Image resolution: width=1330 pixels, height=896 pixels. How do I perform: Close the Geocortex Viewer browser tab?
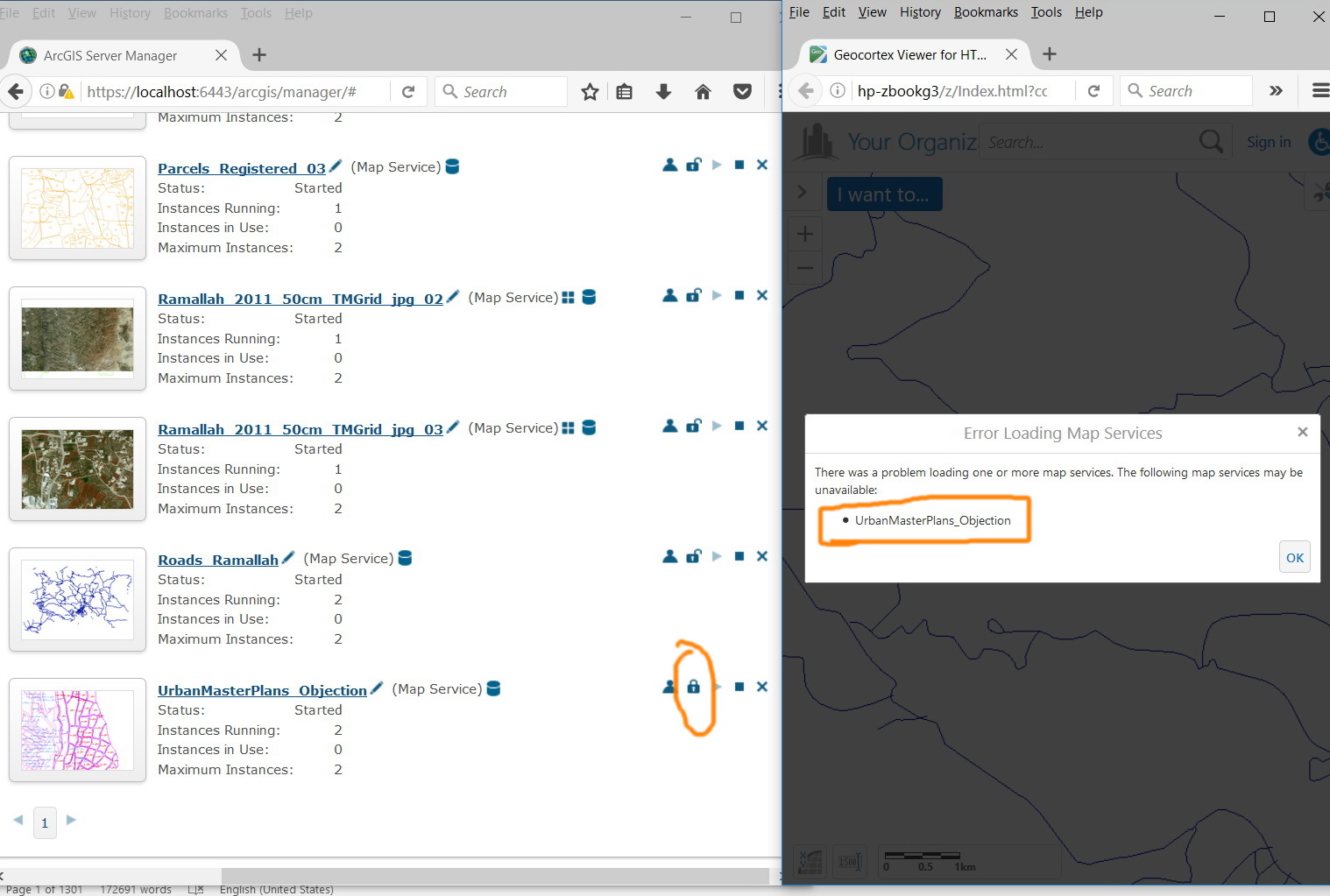click(1011, 54)
